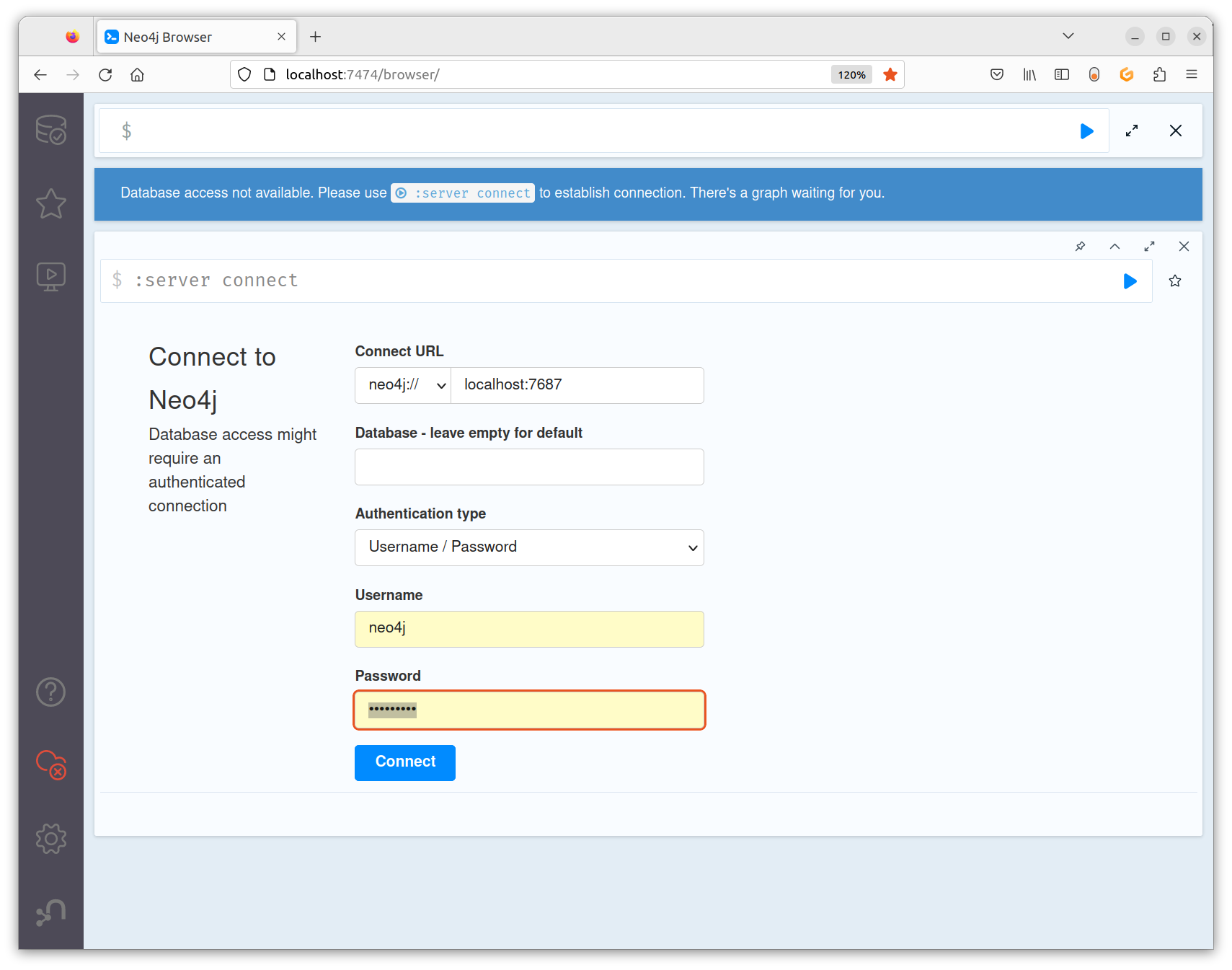This screenshot has width=1232, height=970.
Task: Save page to Pocket
Action: [x=997, y=74]
